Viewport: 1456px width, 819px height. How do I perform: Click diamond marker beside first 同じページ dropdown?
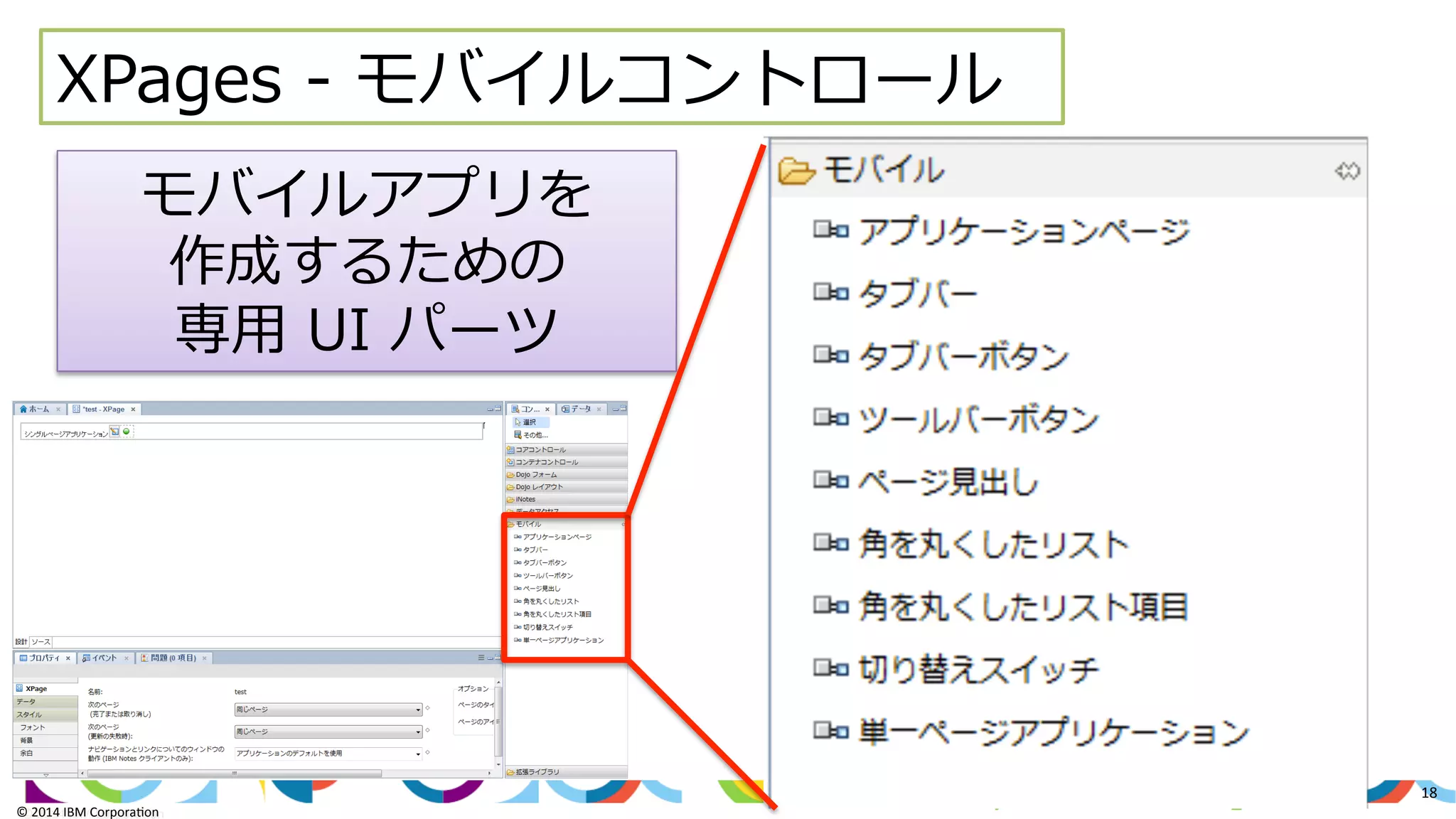click(427, 708)
